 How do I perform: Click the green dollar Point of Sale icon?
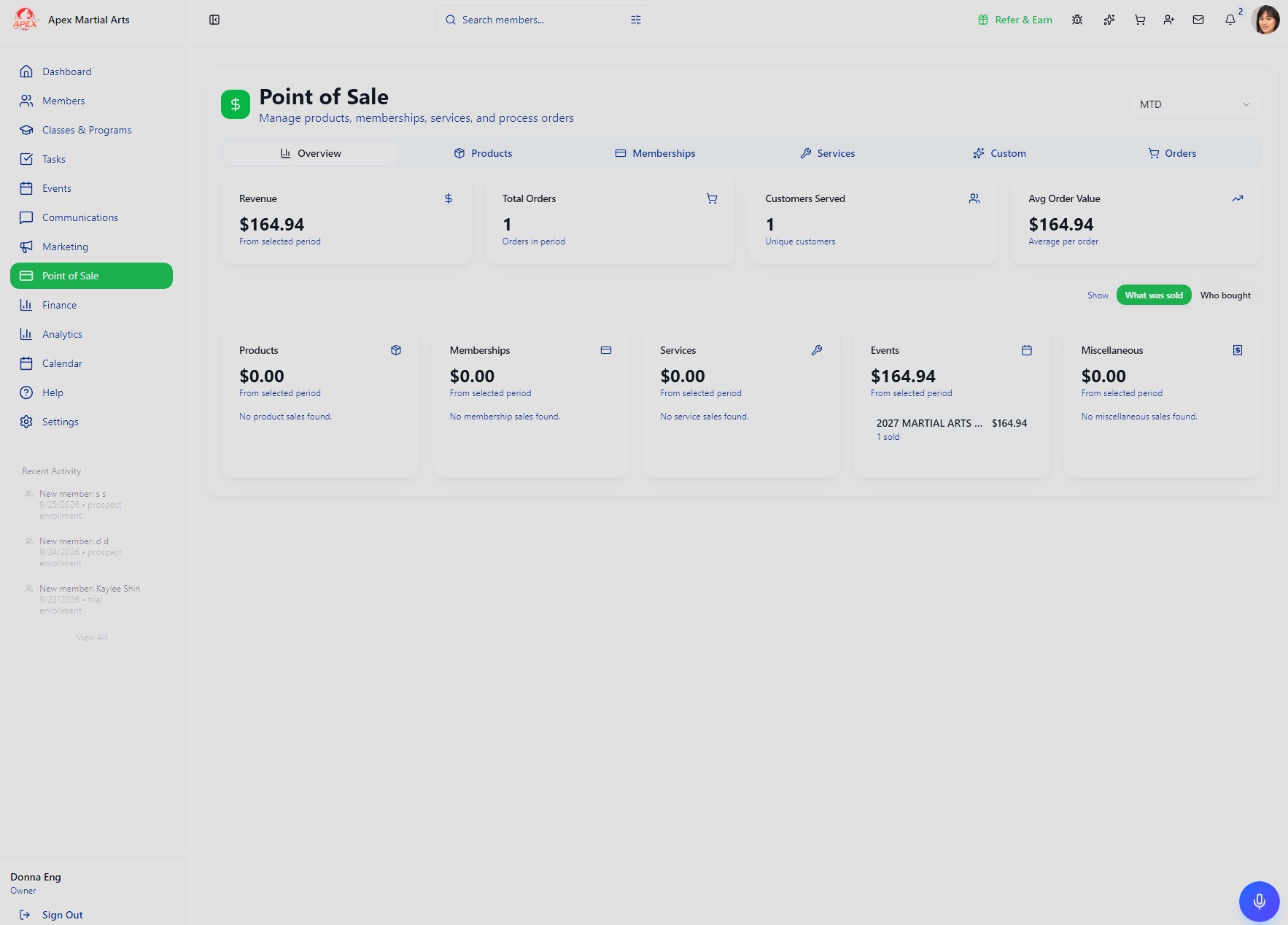[236, 104]
